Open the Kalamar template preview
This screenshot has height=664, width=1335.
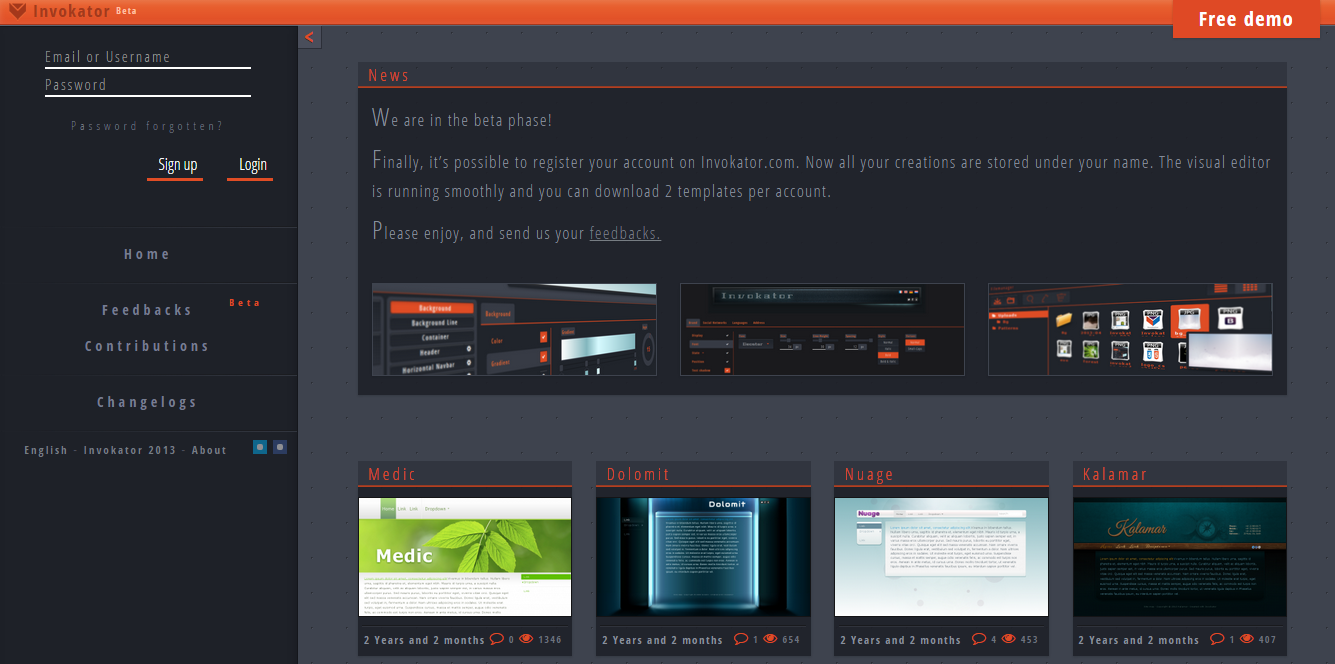pos(1179,557)
